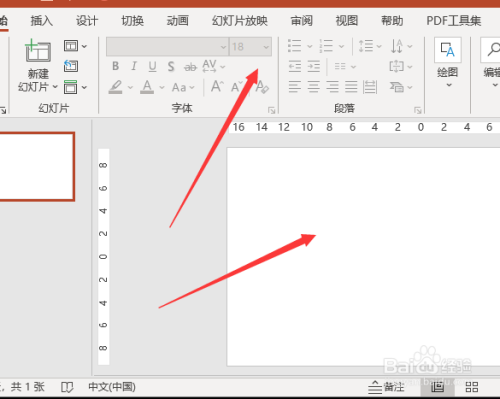Apply the text highlight color pen
This screenshot has width=500, height=399.
[x=116, y=87]
